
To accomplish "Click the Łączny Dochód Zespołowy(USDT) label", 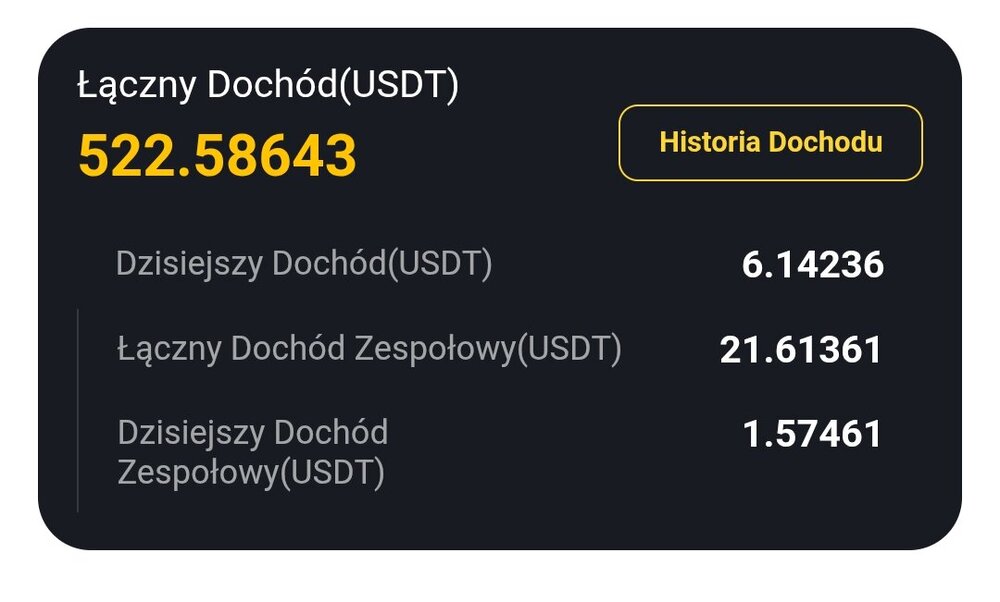I will click(x=369, y=349).
